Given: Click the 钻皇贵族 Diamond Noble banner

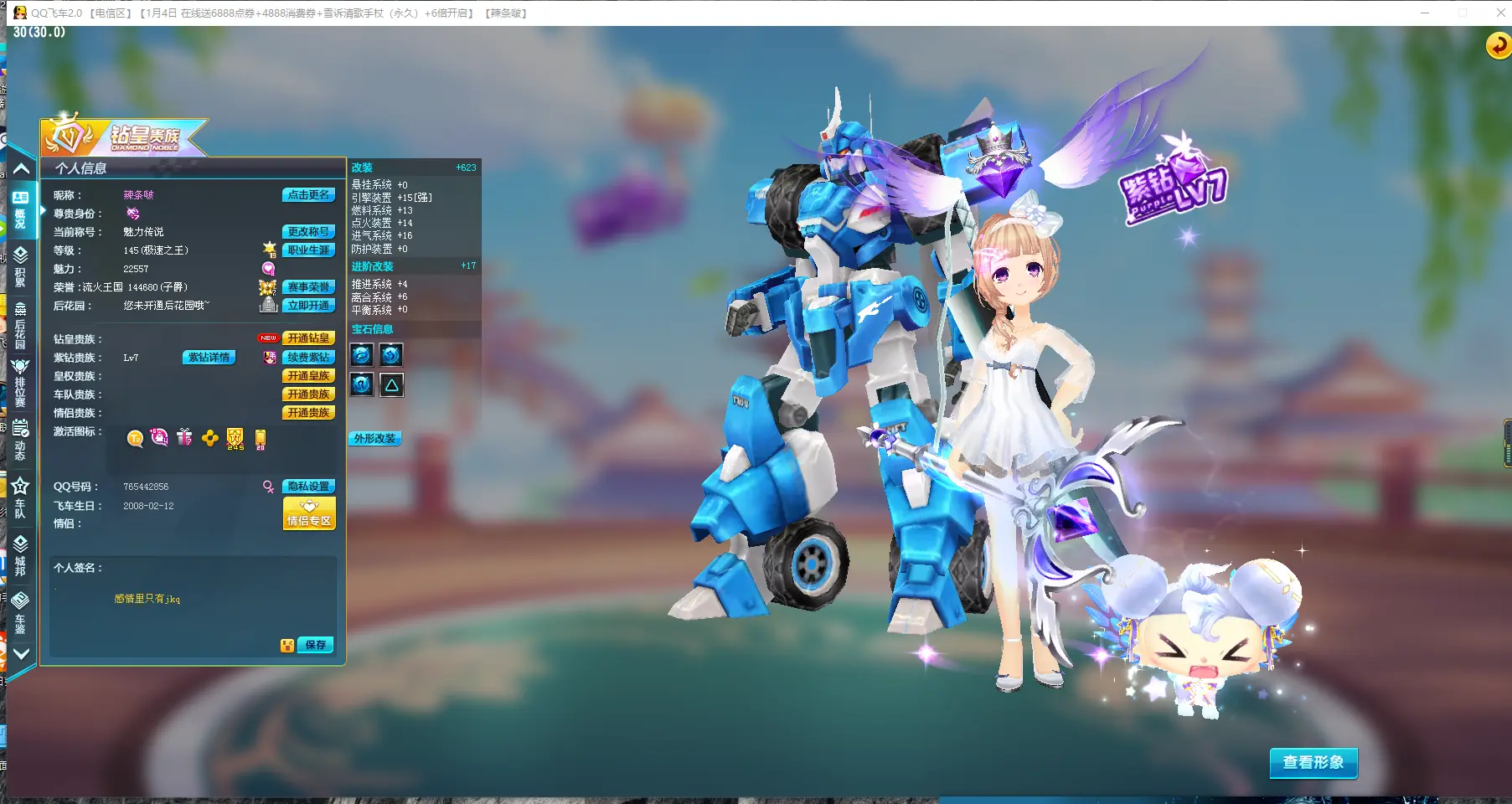Looking at the screenshot, I should coord(124,136).
